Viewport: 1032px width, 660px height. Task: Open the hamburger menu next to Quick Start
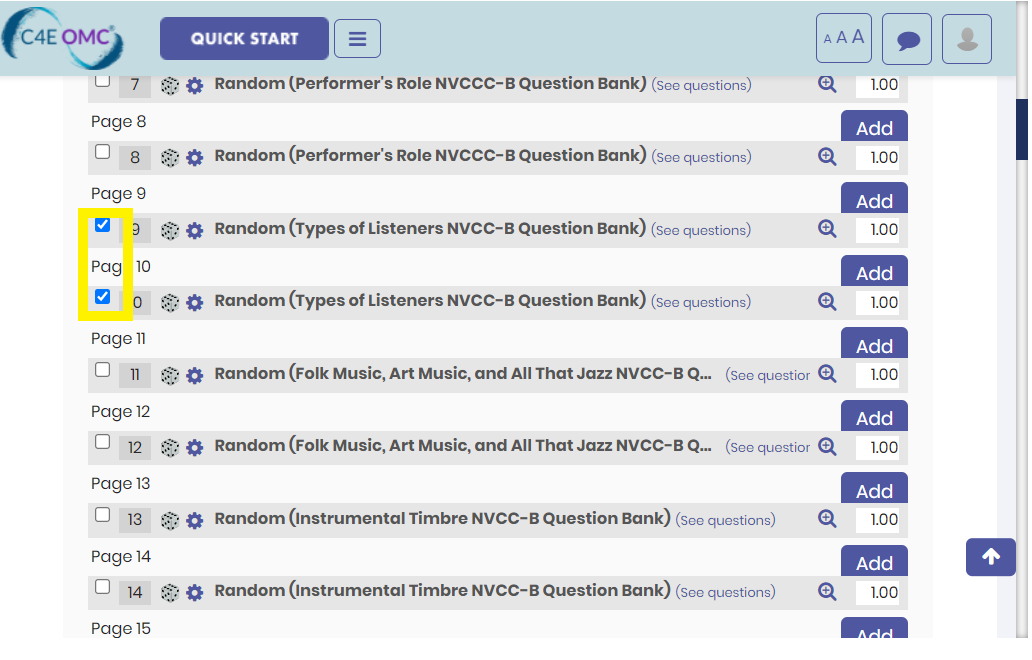[x=357, y=39]
